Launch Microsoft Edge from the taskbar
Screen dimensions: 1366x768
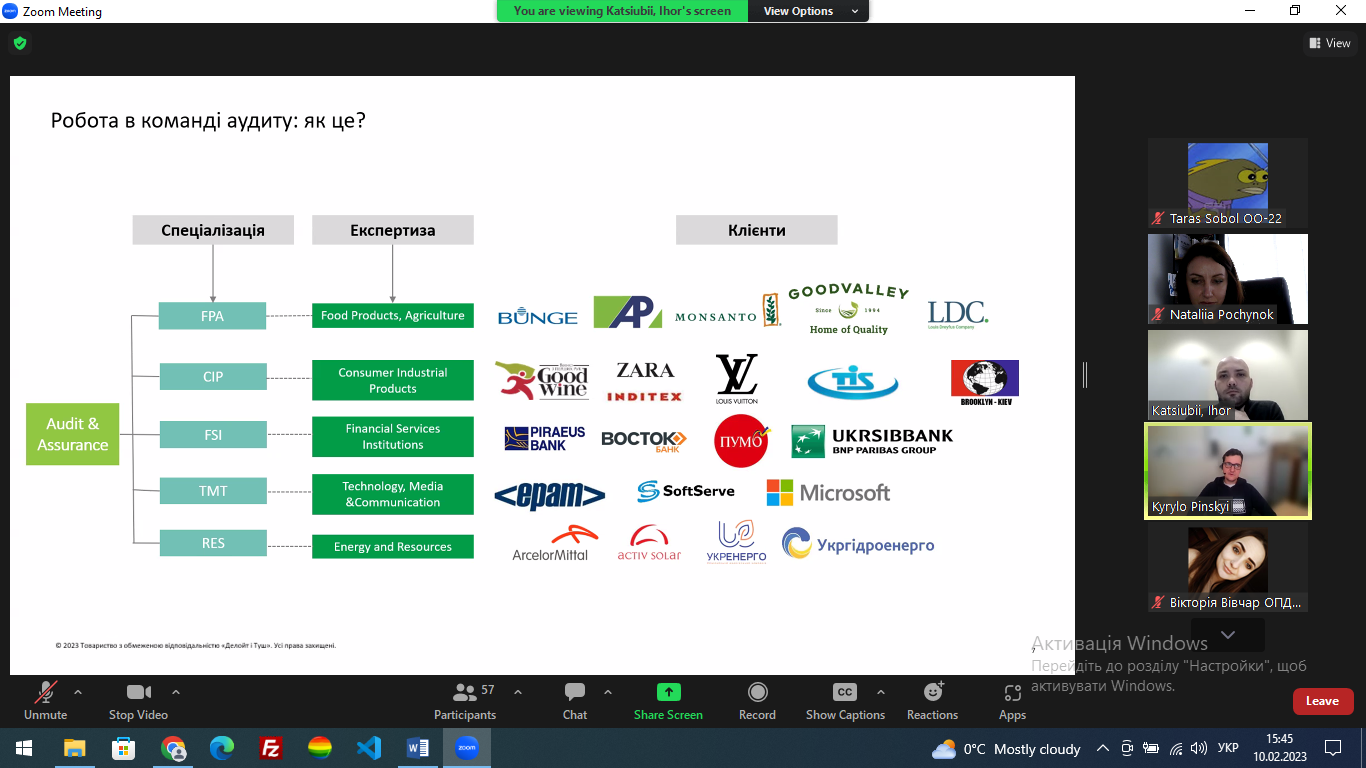point(222,748)
